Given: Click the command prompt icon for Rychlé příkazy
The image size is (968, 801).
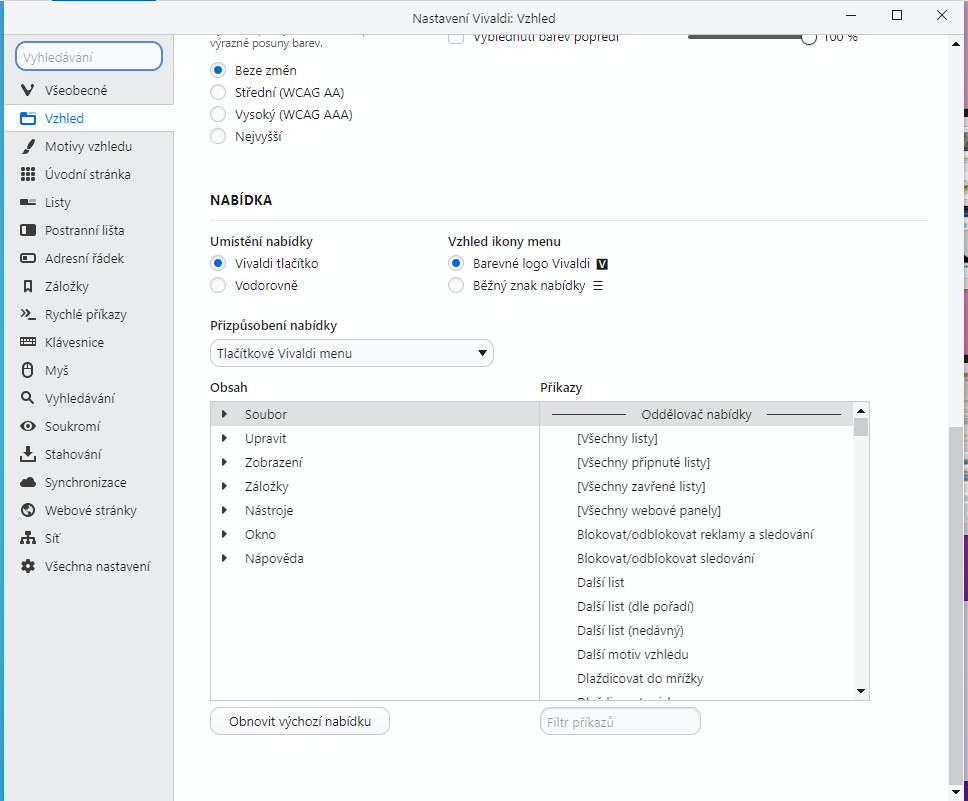Looking at the screenshot, I should 28,314.
